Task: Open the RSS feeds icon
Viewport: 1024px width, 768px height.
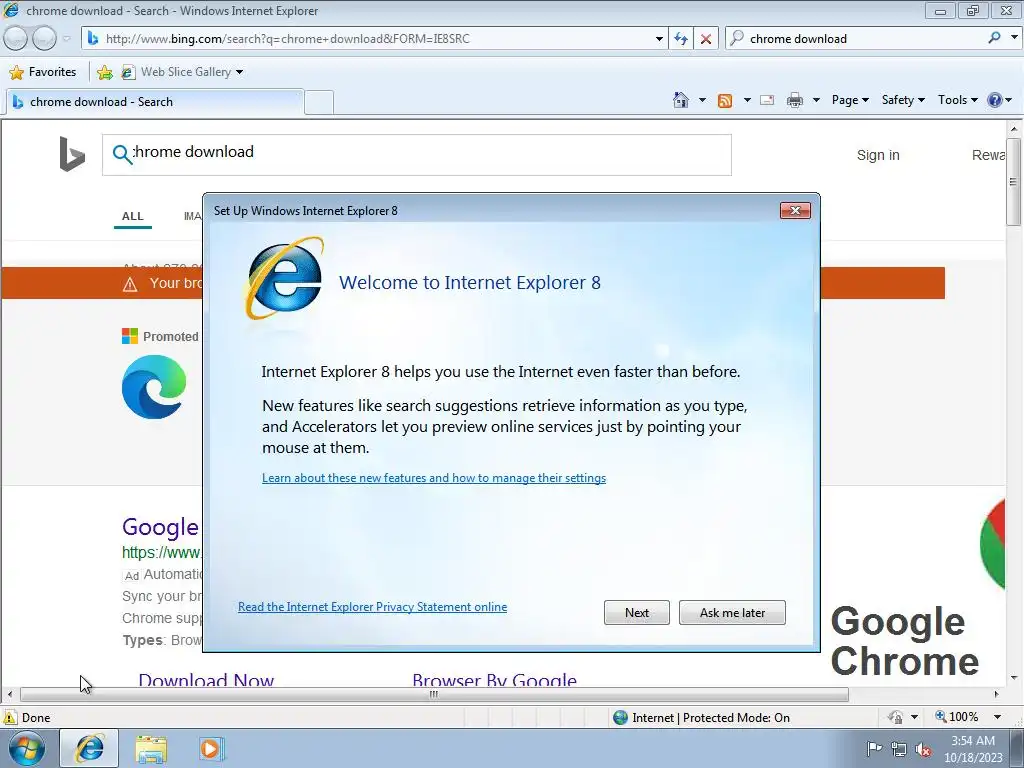Action: (724, 101)
